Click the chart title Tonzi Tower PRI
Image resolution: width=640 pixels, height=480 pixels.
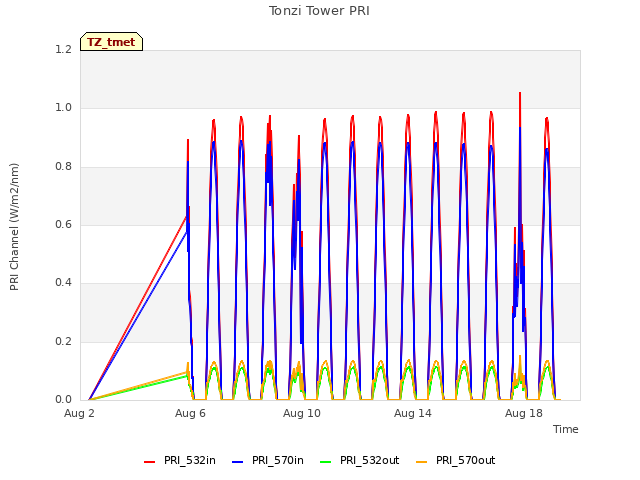(x=319, y=11)
